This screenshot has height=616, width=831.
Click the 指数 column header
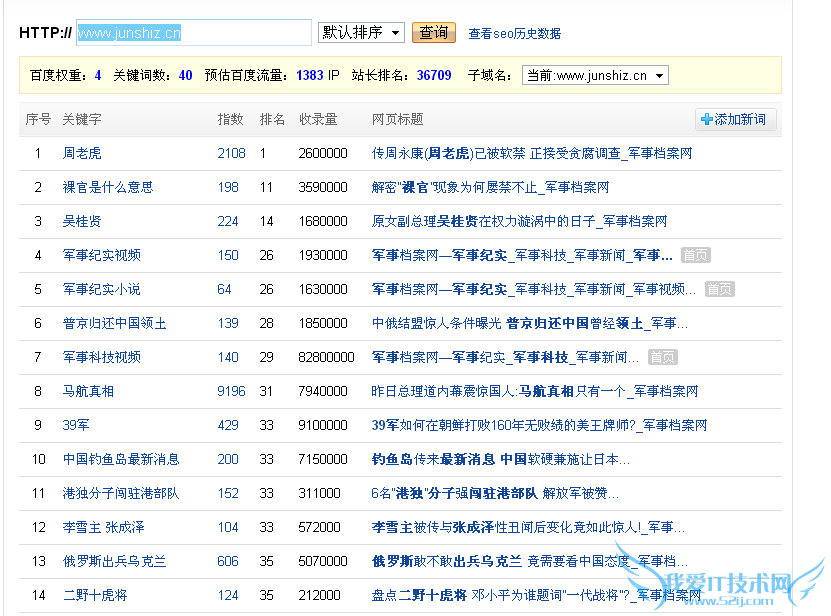click(x=230, y=119)
